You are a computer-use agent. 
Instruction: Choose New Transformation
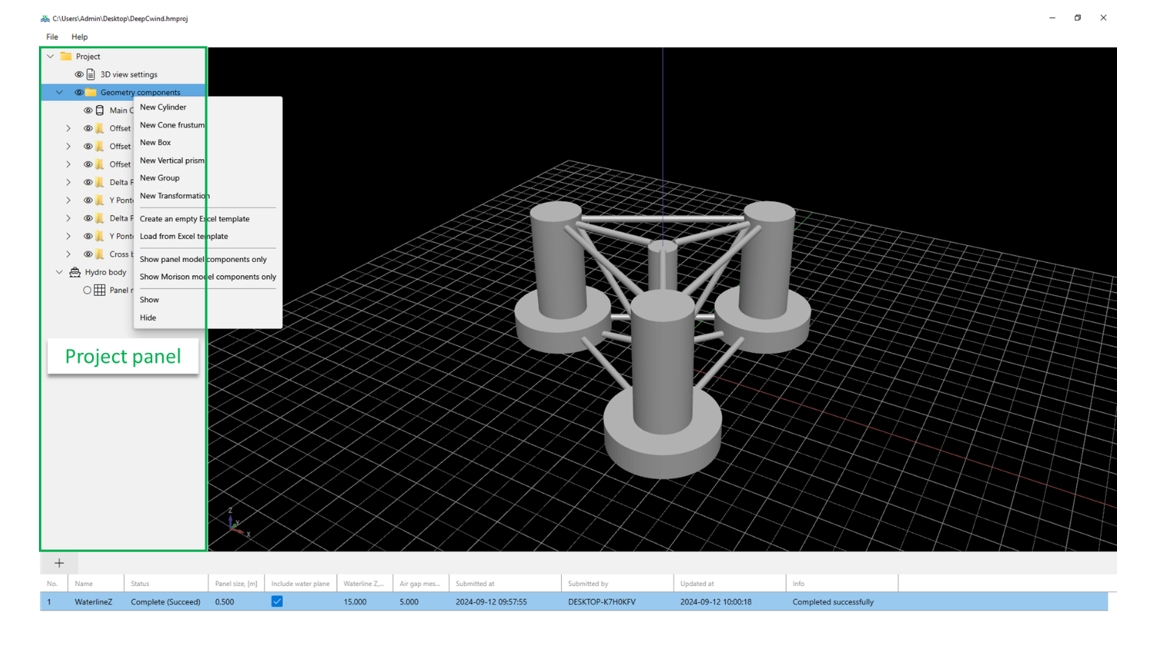tap(175, 196)
